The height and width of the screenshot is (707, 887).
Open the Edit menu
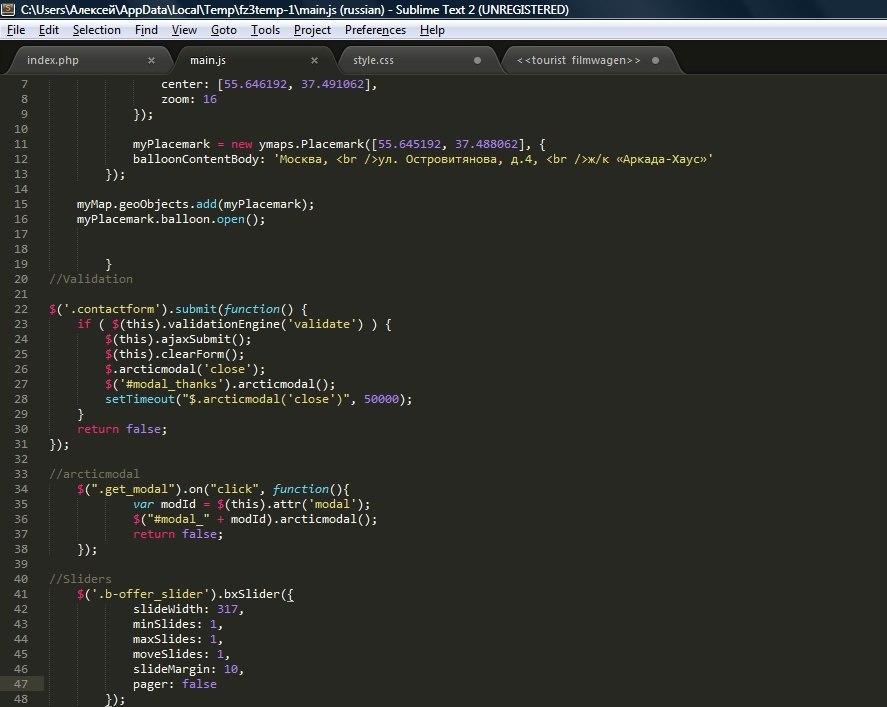click(x=48, y=30)
